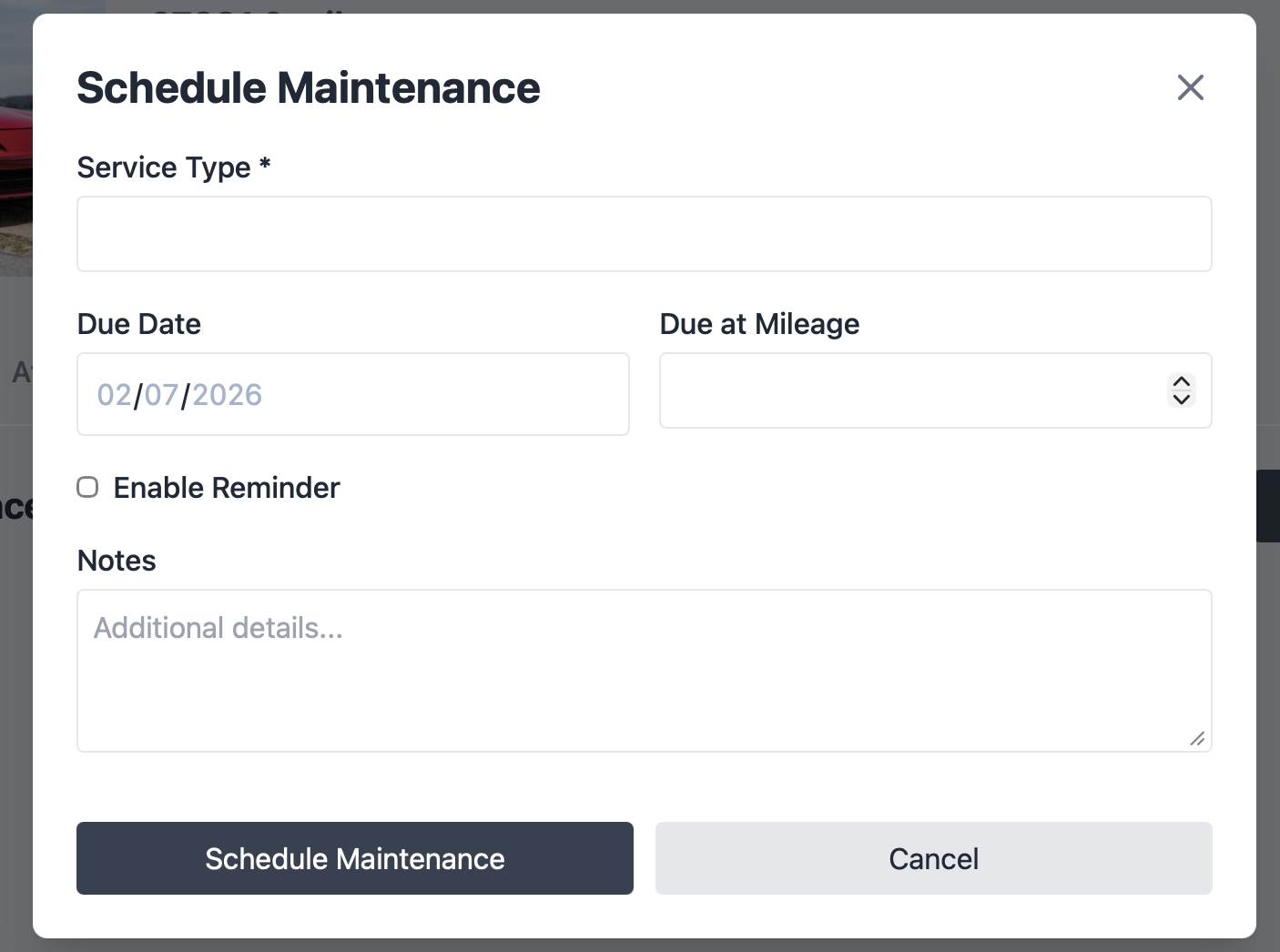Click the mileage stepper up arrow
Image resolution: width=1280 pixels, height=952 pixels.
[x=1180, y=382]
